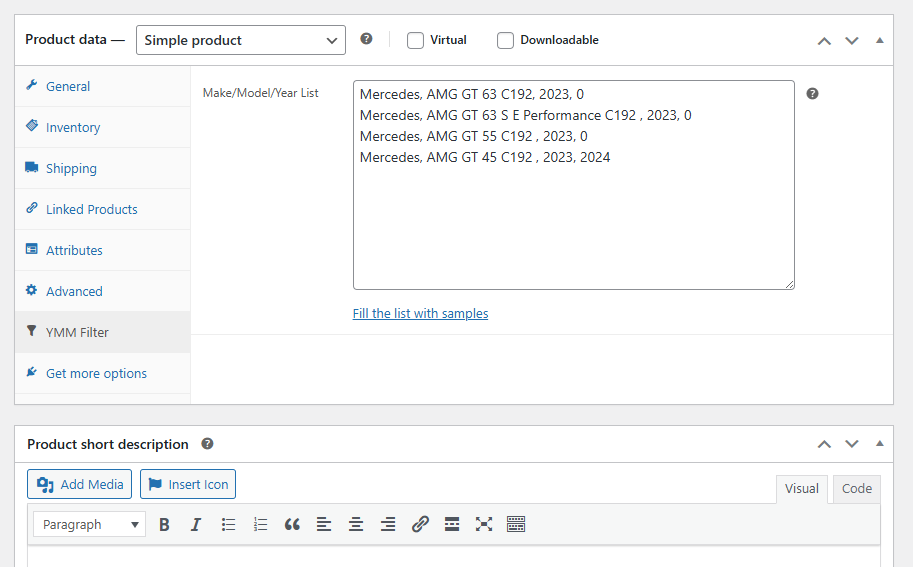This screenshot has height=567, width=913.
Task: Toggle bold formatting in editor toolbar
Action: (164, 525)
